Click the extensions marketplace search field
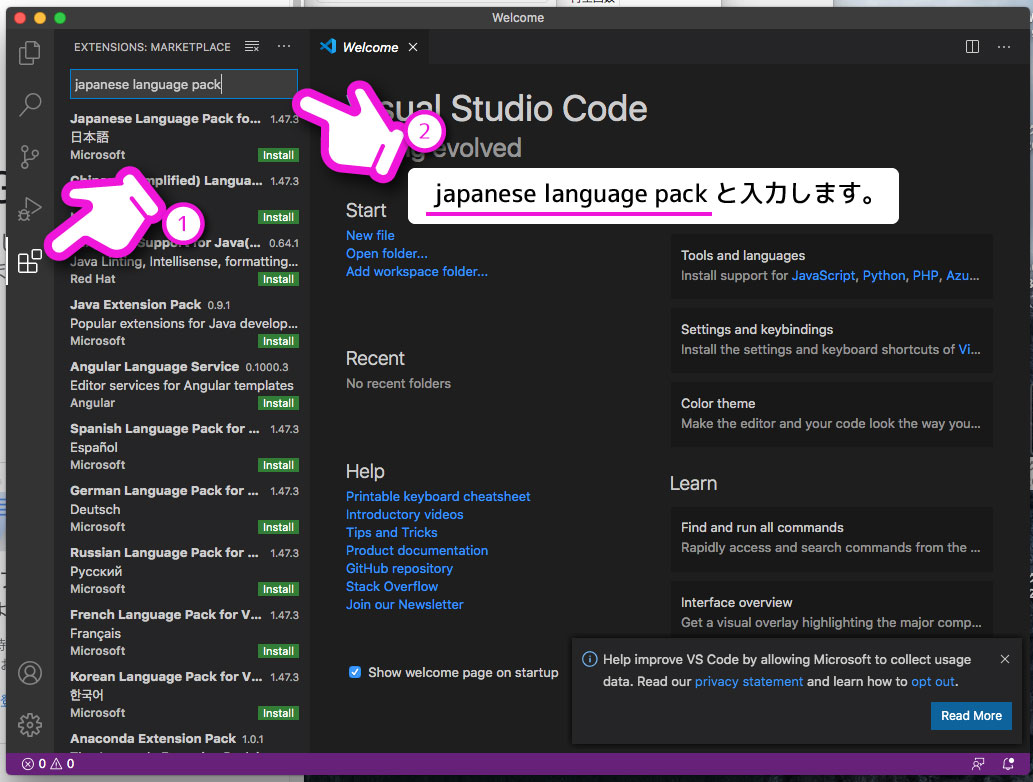The image size is (1033, 782). click(x=183, y=84)
